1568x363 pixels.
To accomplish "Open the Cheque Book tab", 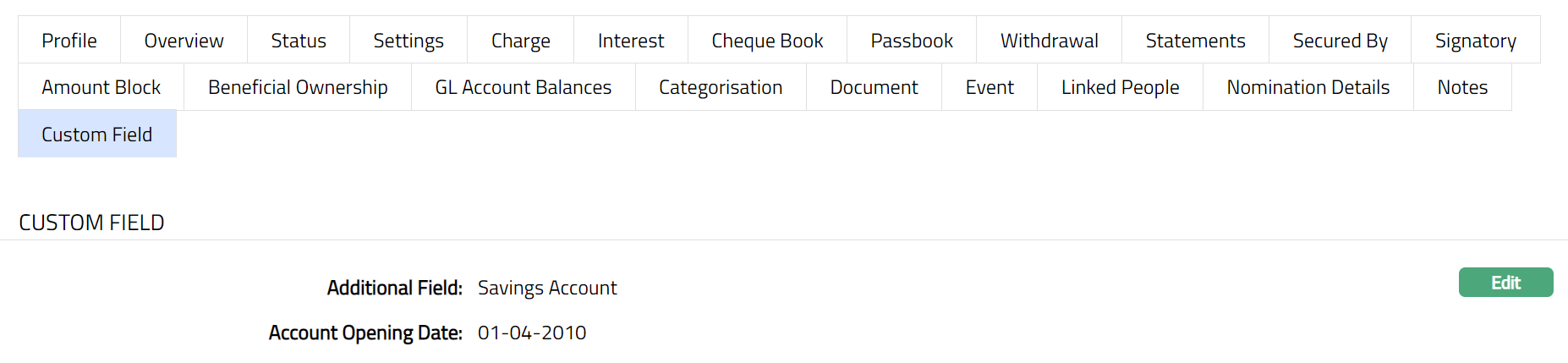I will pos(767,41).
